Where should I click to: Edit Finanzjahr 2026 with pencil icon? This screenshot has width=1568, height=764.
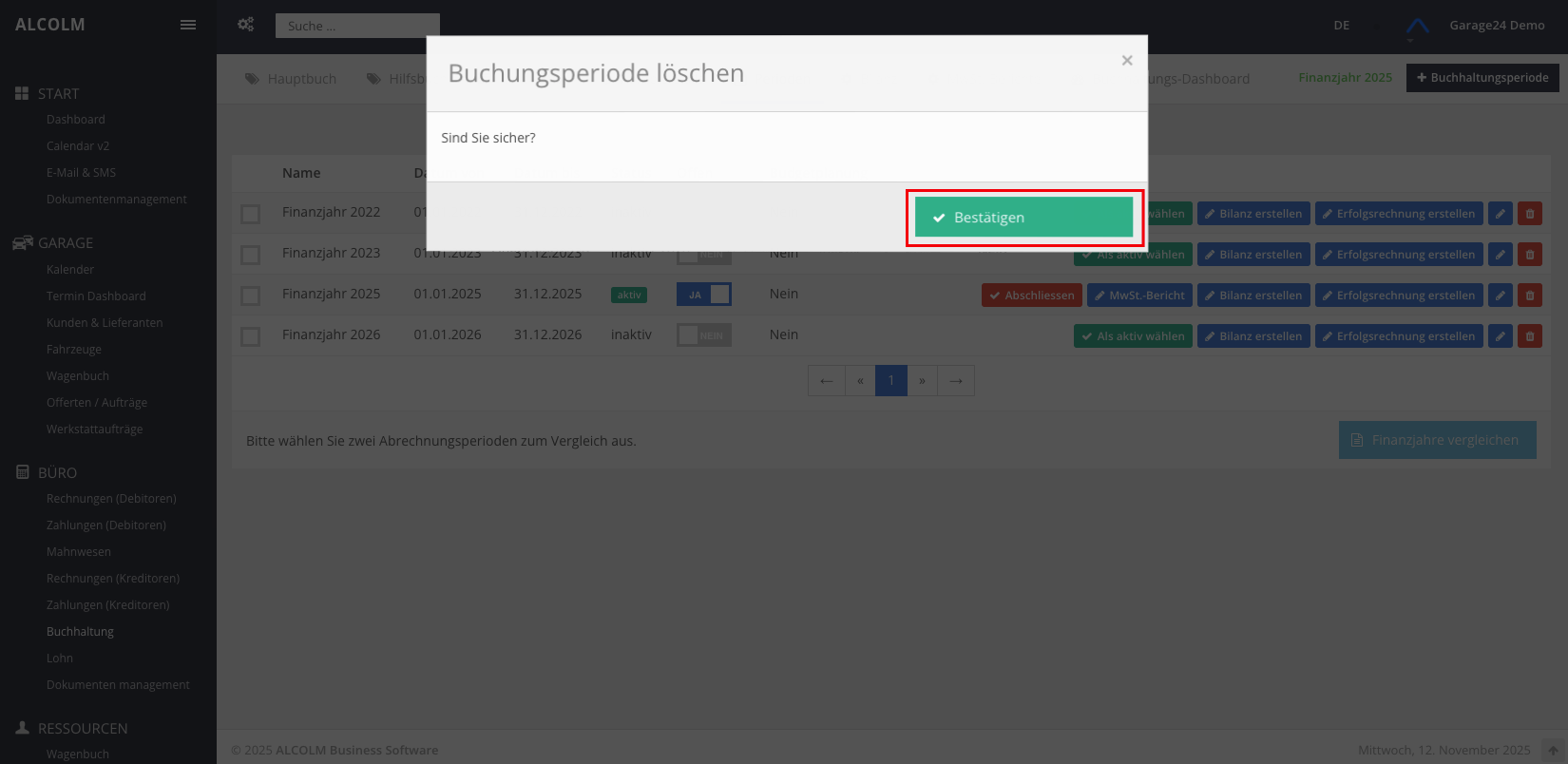(1501, 336)
